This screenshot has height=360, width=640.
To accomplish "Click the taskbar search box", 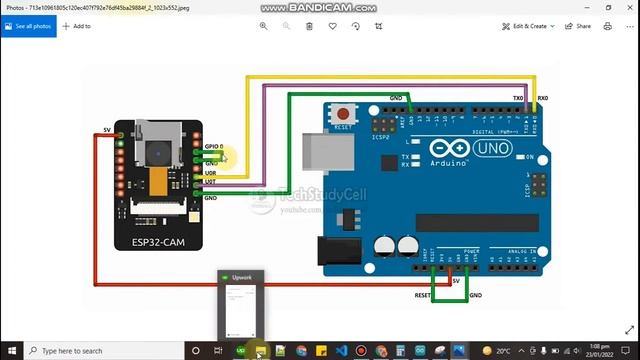I will tap(104, 351).
